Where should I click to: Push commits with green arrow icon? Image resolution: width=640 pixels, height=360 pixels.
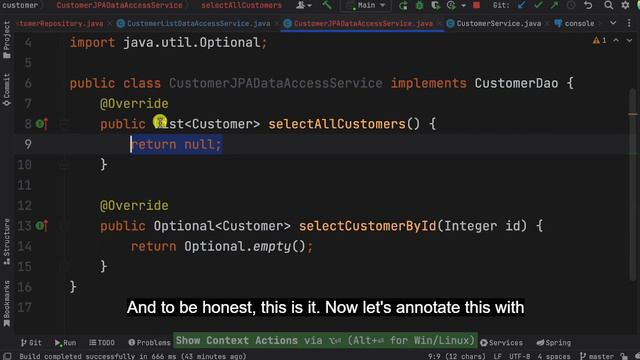pyautogui.click(x=554, y=5)
